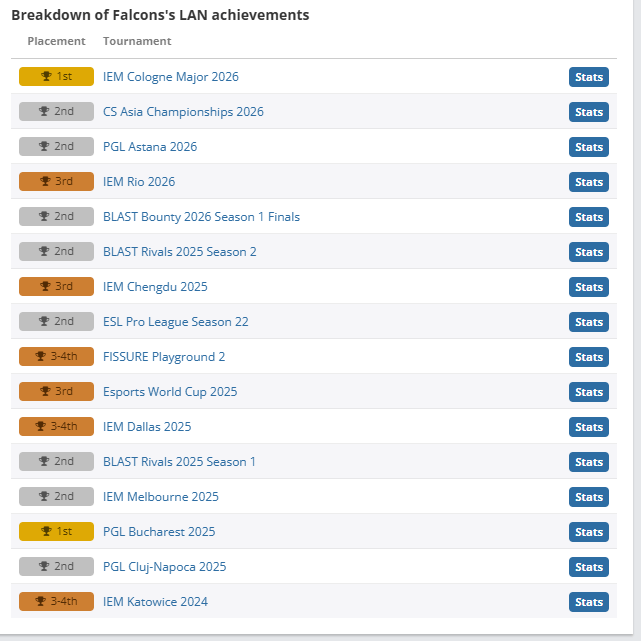Click the Breakdown of Falcons's LAN achievements heading

160,15
